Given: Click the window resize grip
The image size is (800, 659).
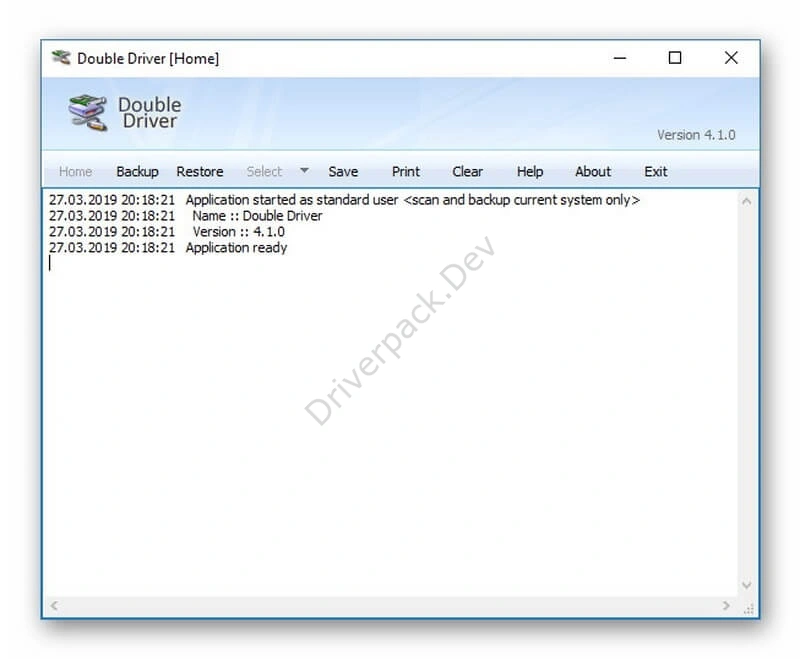Looking at the screenshot, I should pyautogui.click(x=748, y=609).
